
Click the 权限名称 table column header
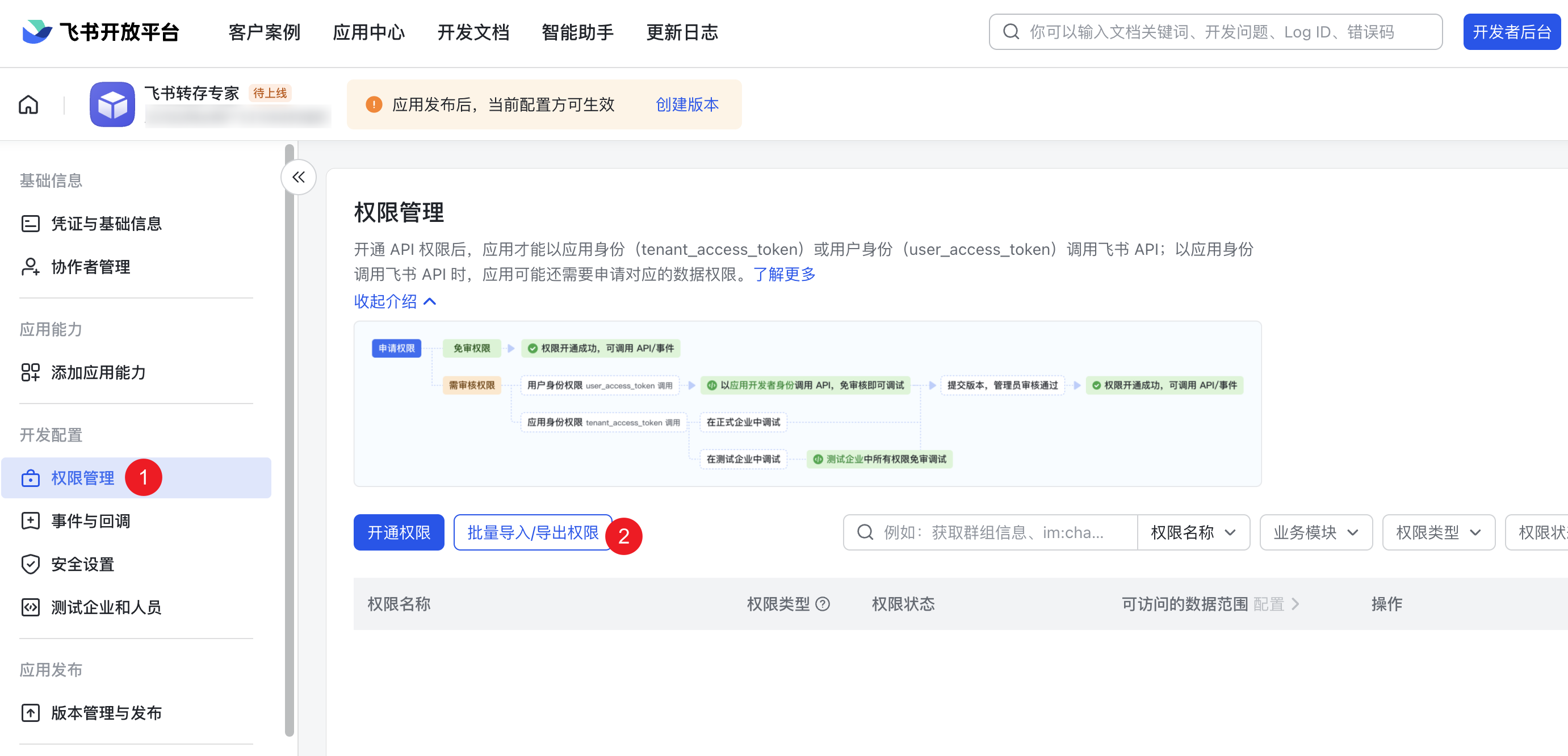pos(399,604)
